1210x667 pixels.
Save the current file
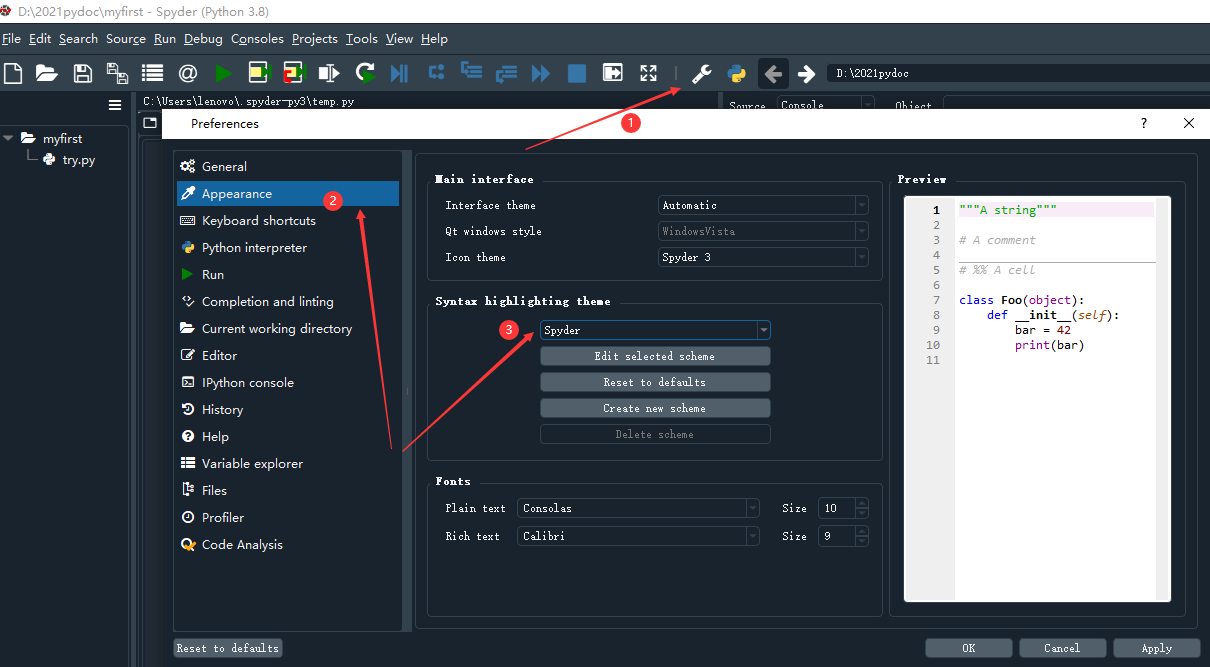click(83, 73)
